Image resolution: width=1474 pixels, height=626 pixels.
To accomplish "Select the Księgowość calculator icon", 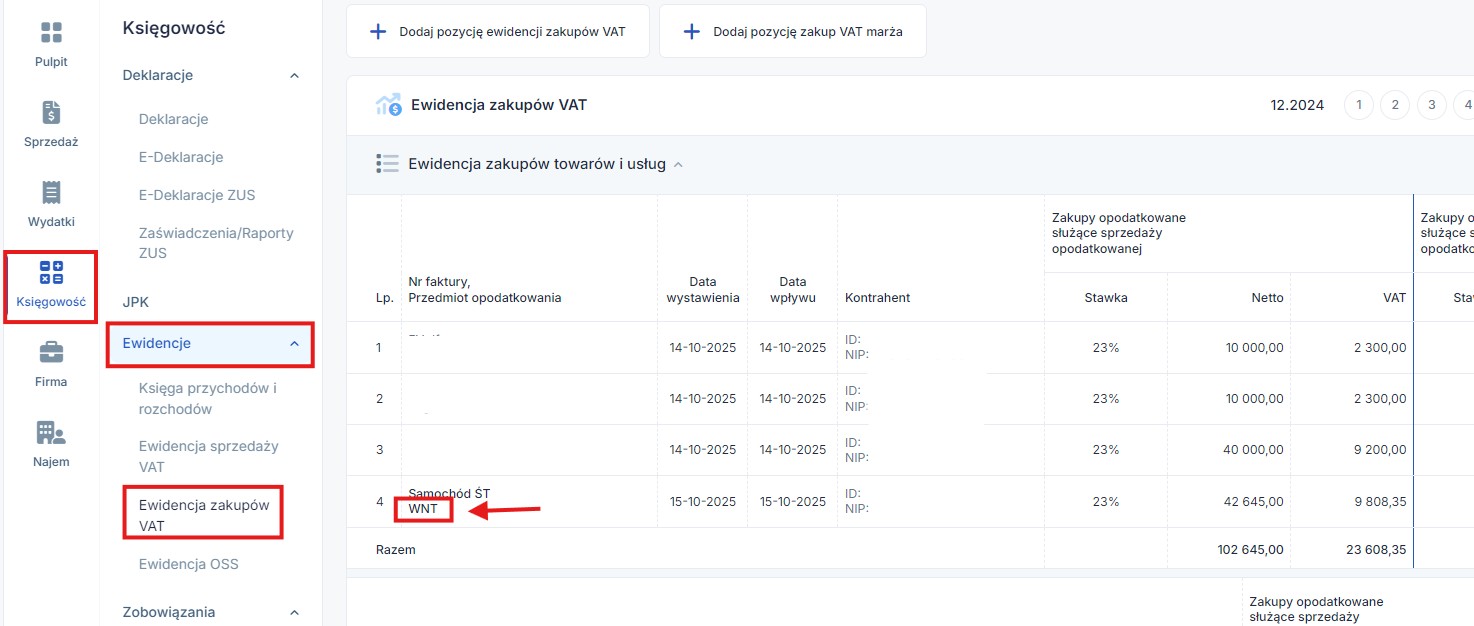I will 51,273.
